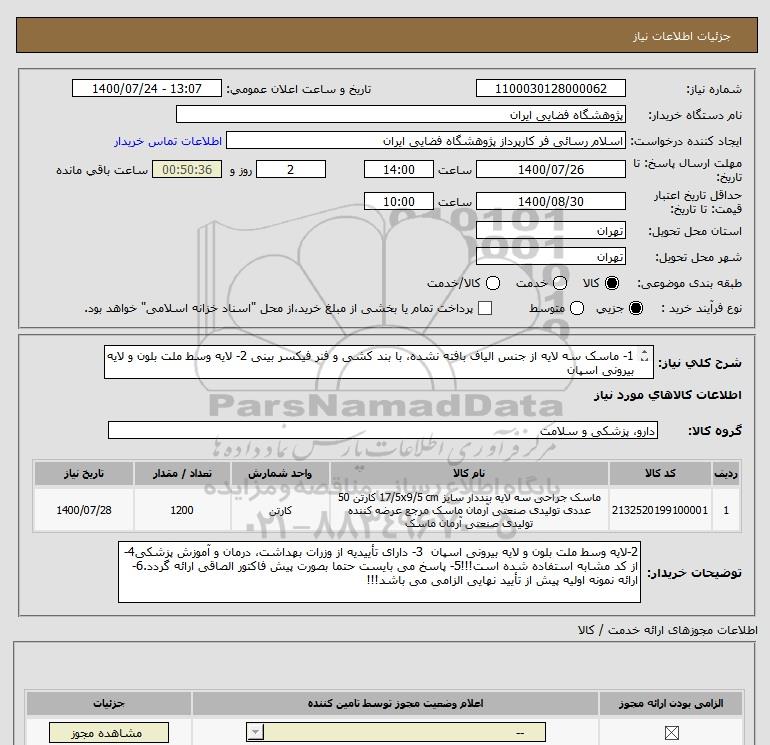770x745 pixels.
Task: Click the delivery province field تهران
Action: (x=550, y=230)
